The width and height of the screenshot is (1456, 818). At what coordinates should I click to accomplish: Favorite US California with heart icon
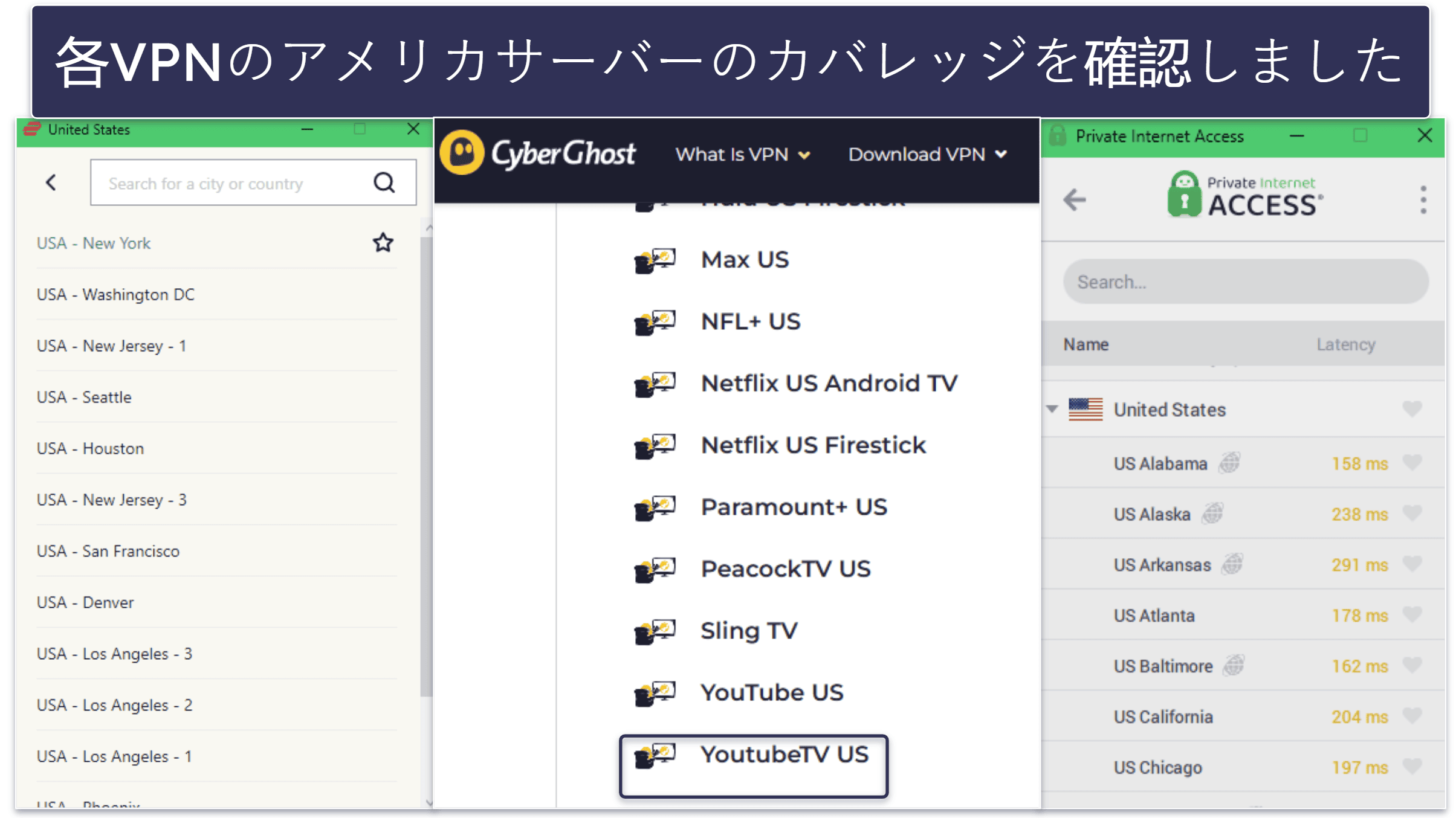[1412, 717]
